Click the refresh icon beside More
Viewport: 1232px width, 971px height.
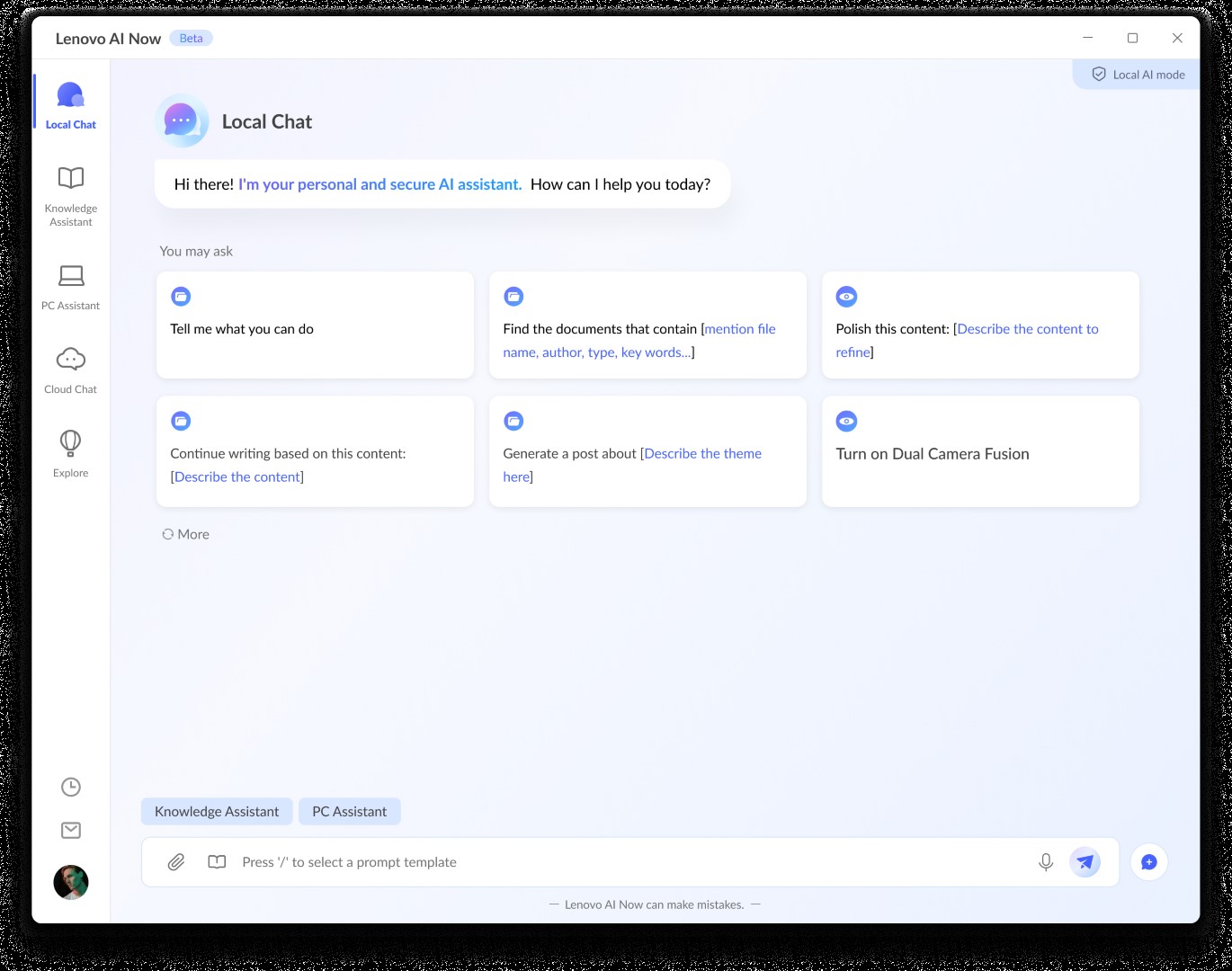[168, 534]
